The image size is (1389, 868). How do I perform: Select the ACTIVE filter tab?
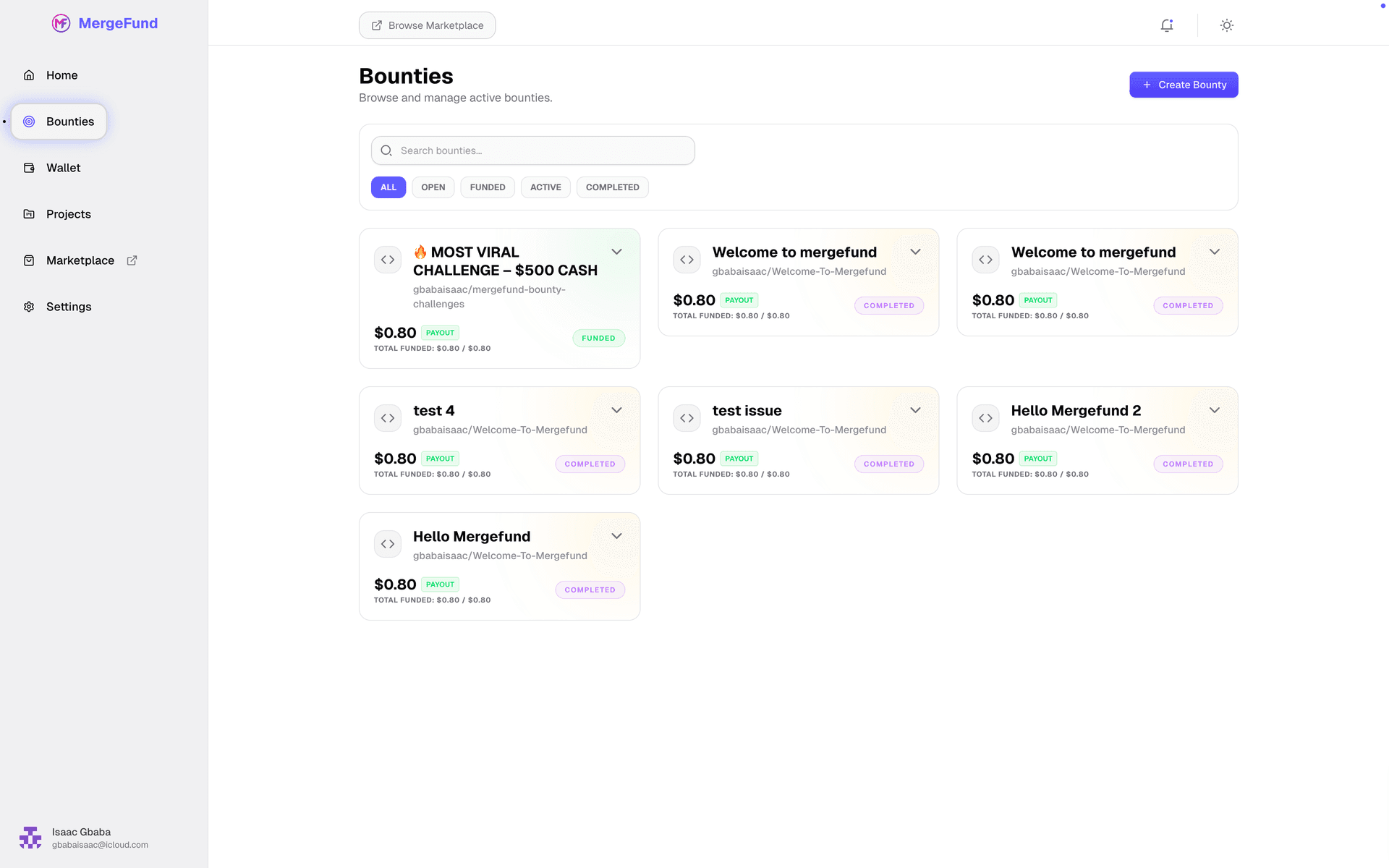tap(545, 187)
